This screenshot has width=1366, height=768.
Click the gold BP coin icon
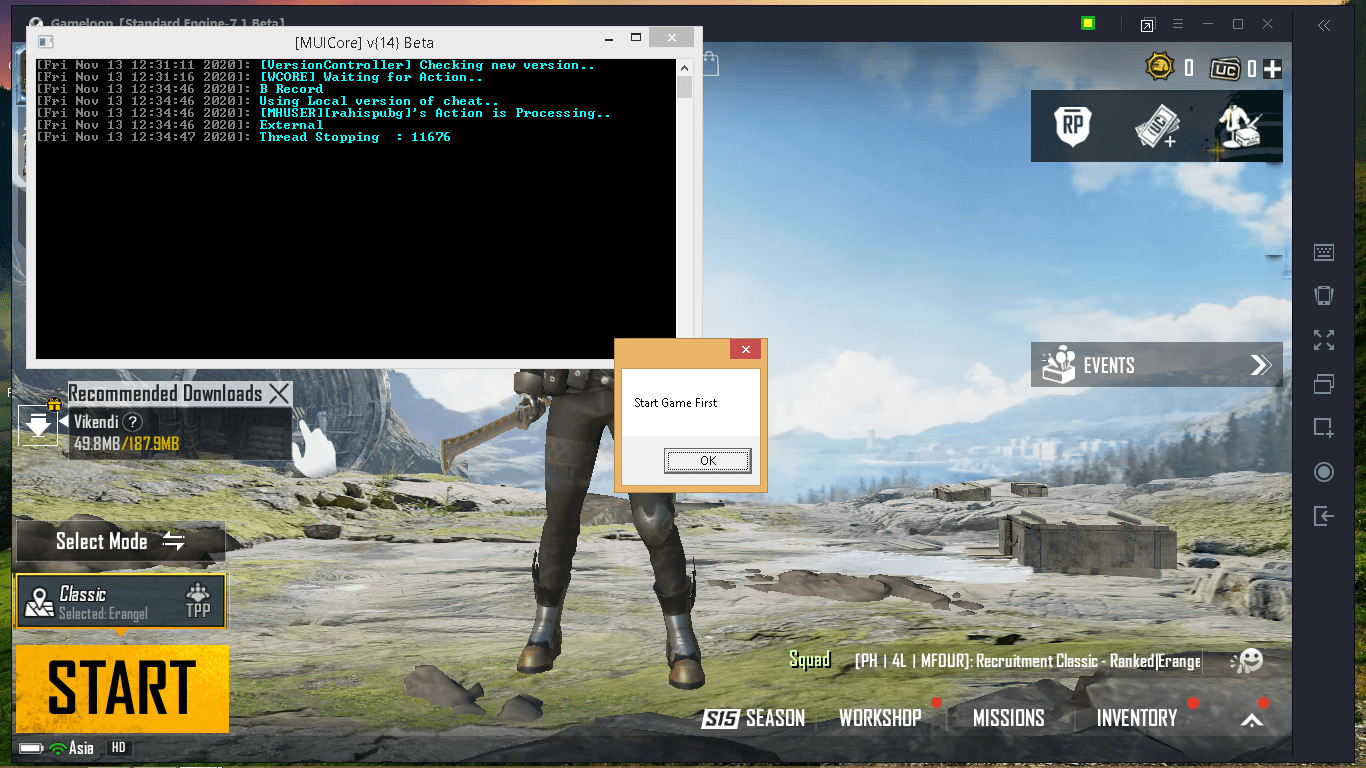tap(1159, 67)
